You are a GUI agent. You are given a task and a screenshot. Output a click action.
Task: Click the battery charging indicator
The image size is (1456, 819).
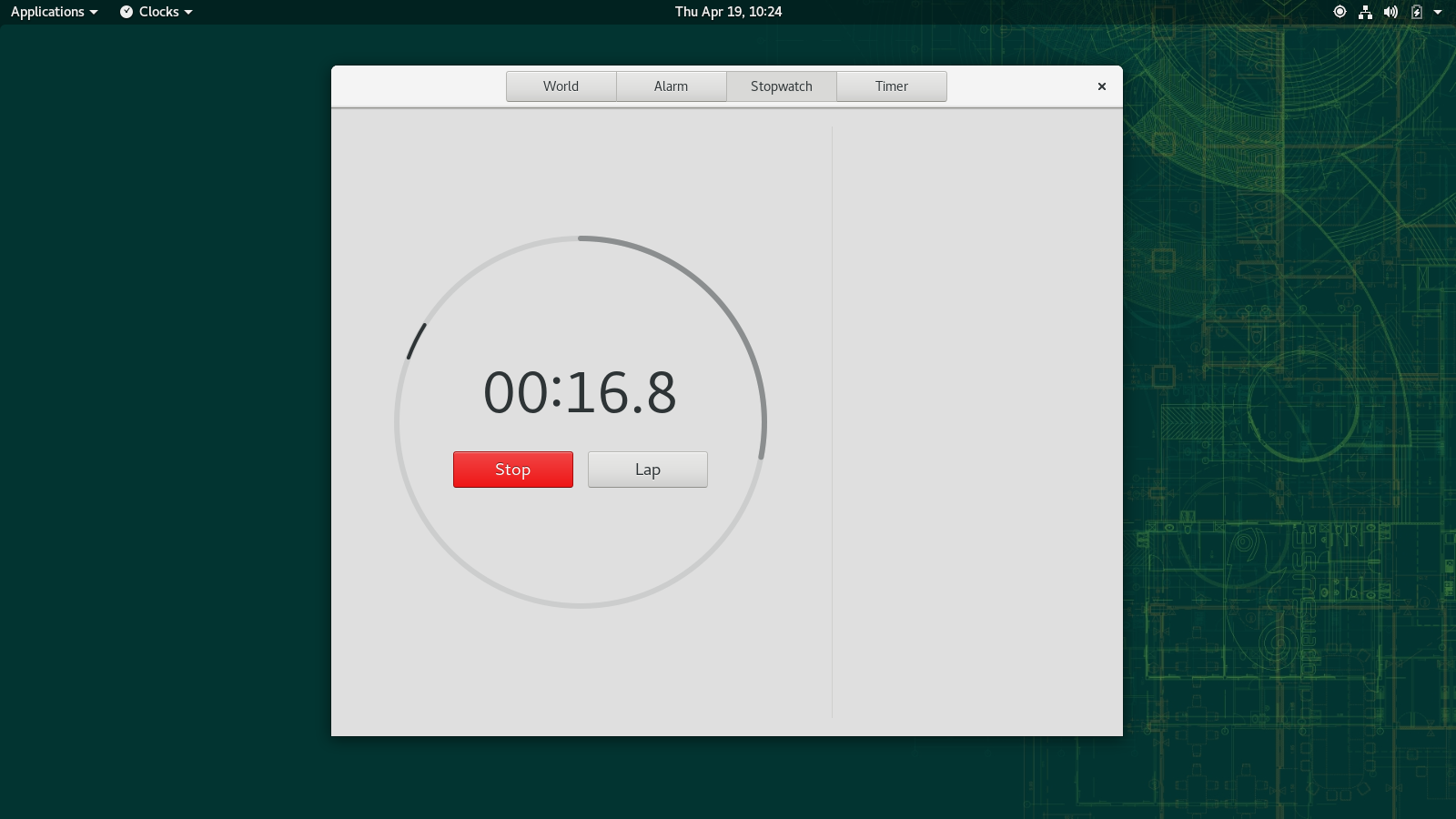pyautogui.click(x=1416, y=12)
